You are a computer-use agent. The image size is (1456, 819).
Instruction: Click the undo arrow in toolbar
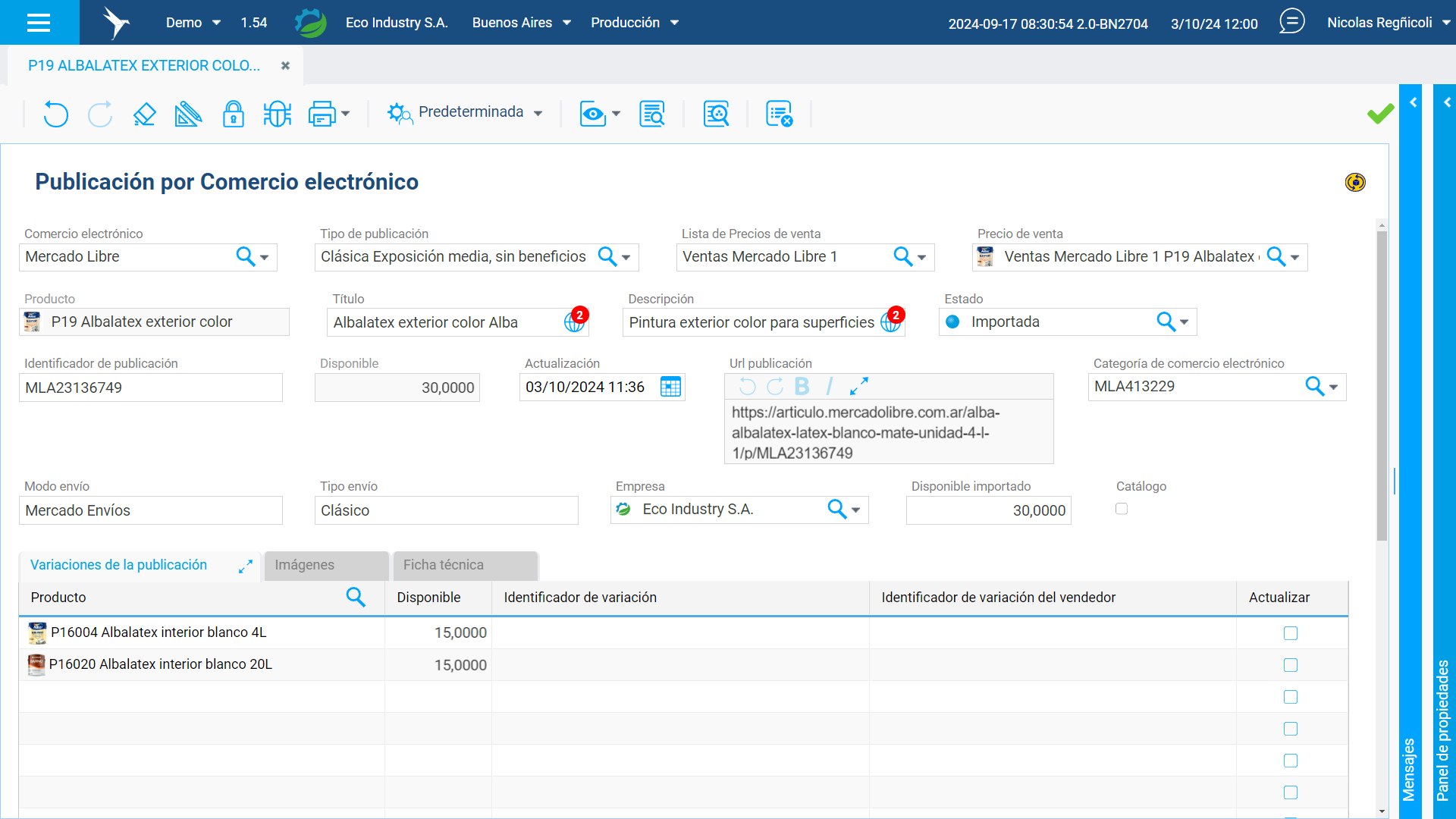55,114
